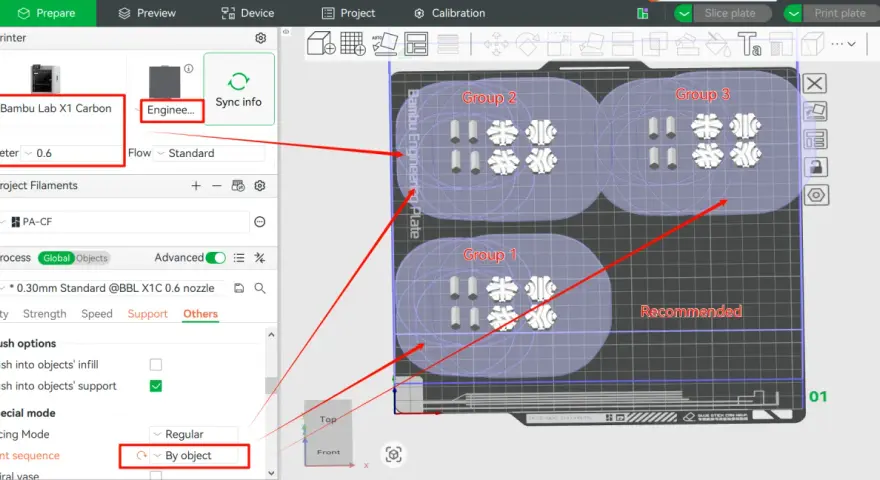Switch to the Project tab
The width and height of the screenshot is (880, 480).
click(349, 13)
